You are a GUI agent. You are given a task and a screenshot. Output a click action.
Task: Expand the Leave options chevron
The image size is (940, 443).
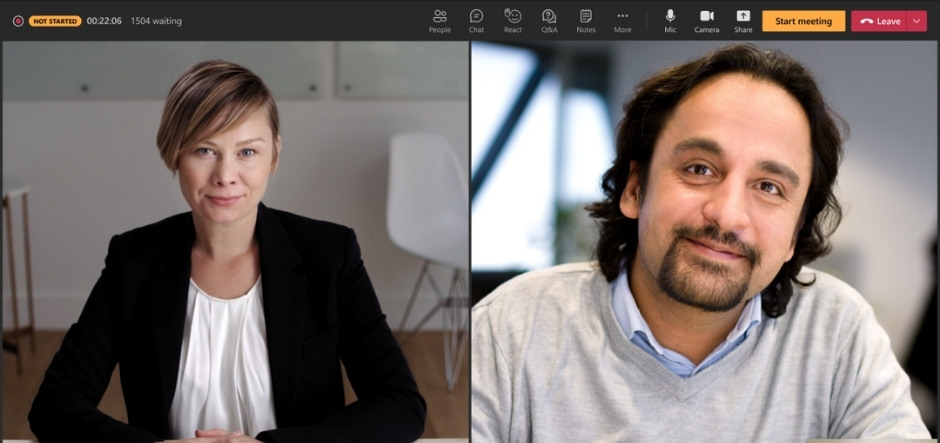click(x=916, y=21)
